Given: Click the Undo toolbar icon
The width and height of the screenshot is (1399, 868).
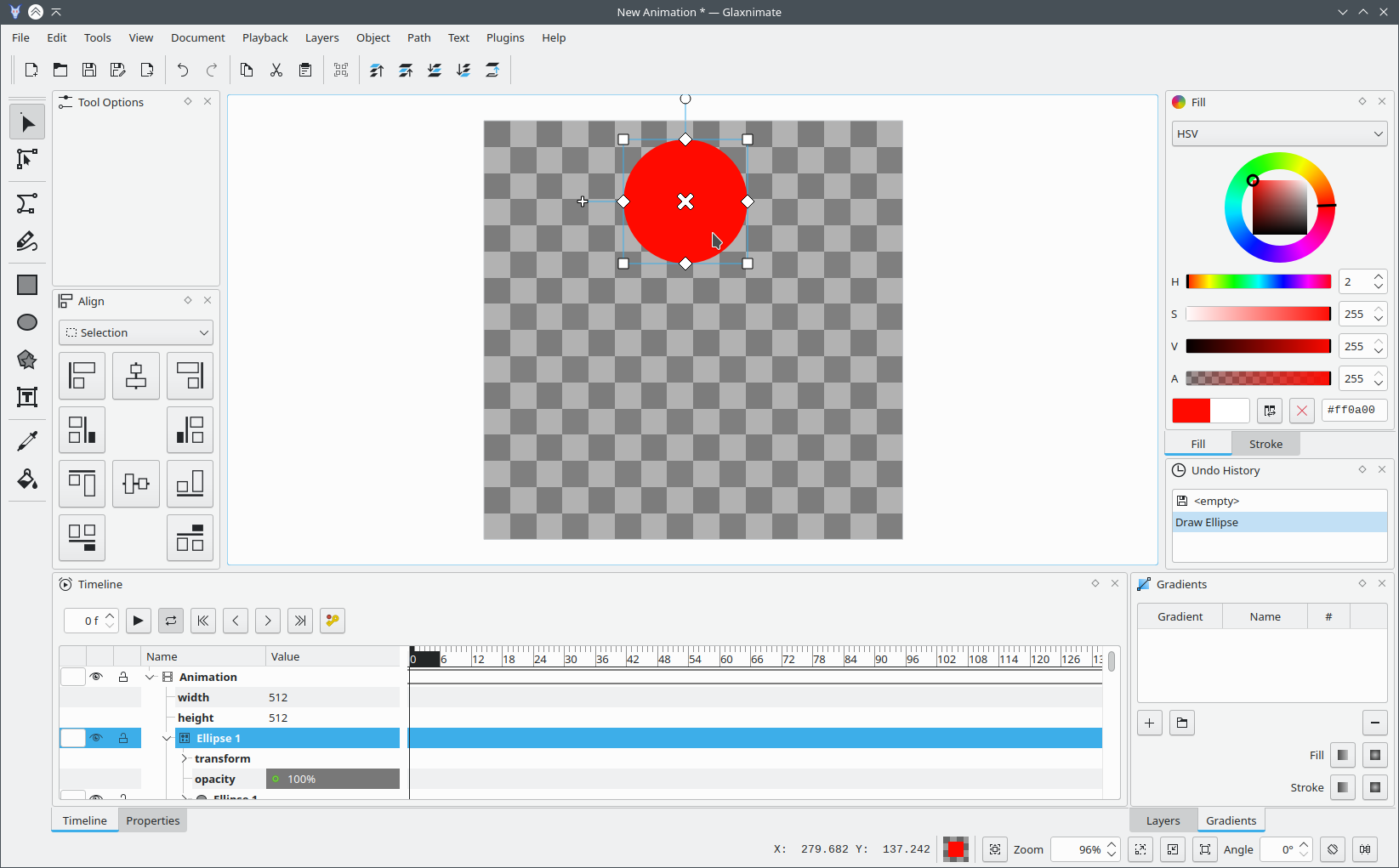Looking at the screenshot, I should pyautogui.click(x=183, y=71).
